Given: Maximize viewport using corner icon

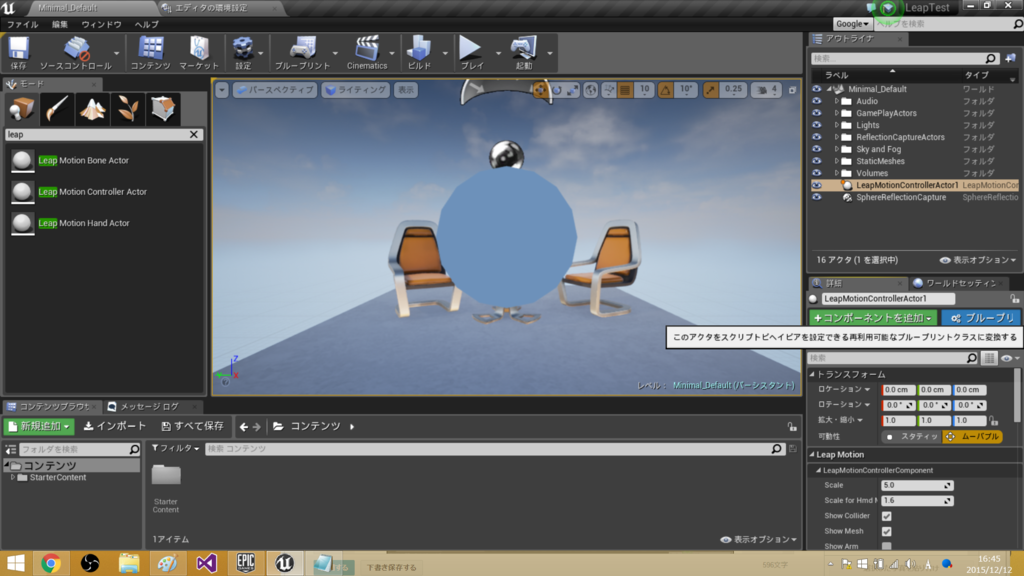Looking at the screenshot, I should (x=792, y=90).
